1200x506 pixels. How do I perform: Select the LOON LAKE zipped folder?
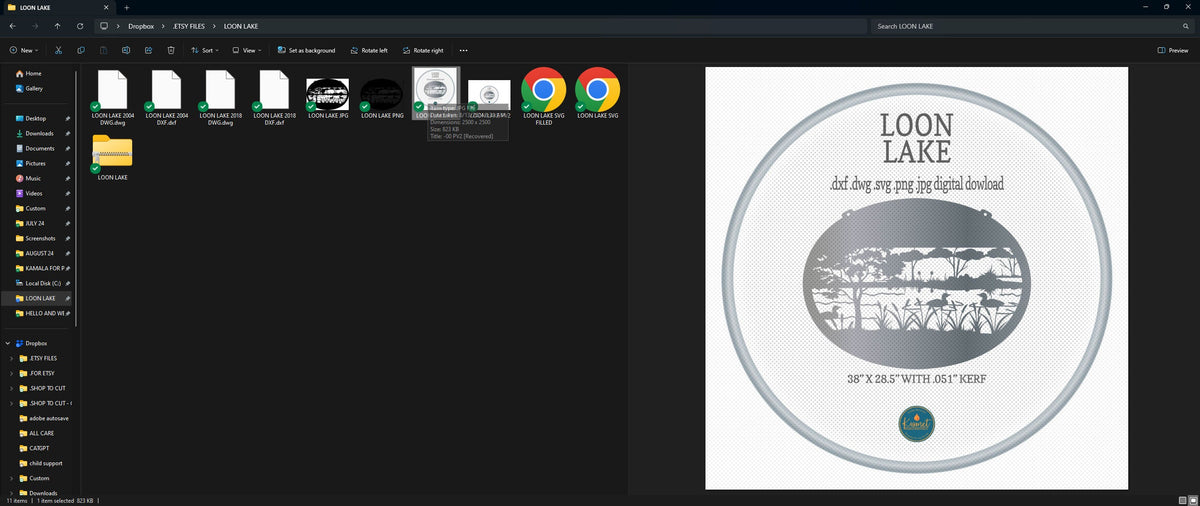tap(112, 158)
